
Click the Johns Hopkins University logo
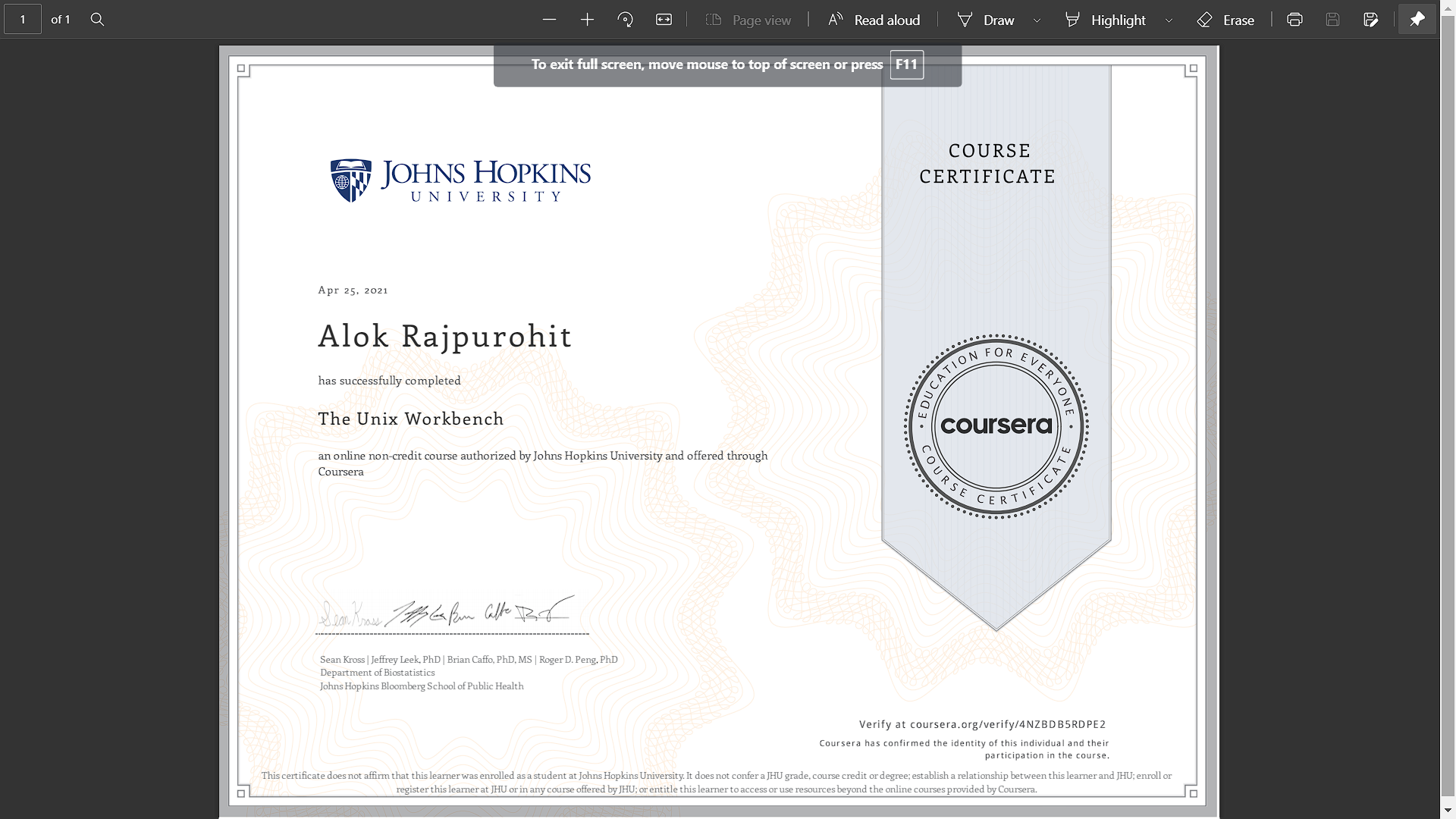(460, 180)
